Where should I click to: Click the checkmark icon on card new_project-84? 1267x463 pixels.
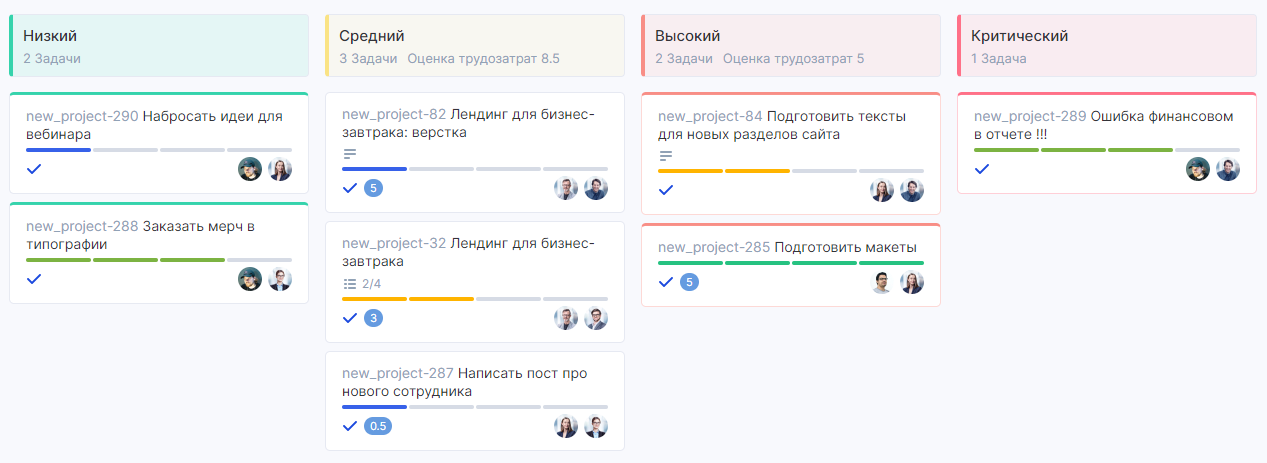coord(666,190)
